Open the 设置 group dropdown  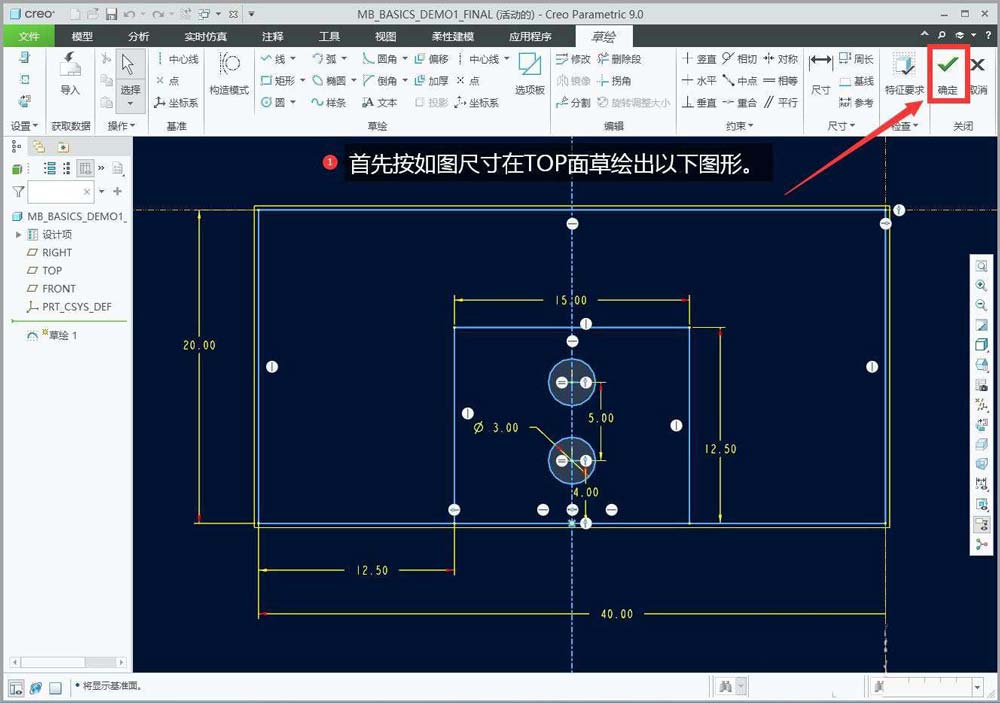coord(24,126)
